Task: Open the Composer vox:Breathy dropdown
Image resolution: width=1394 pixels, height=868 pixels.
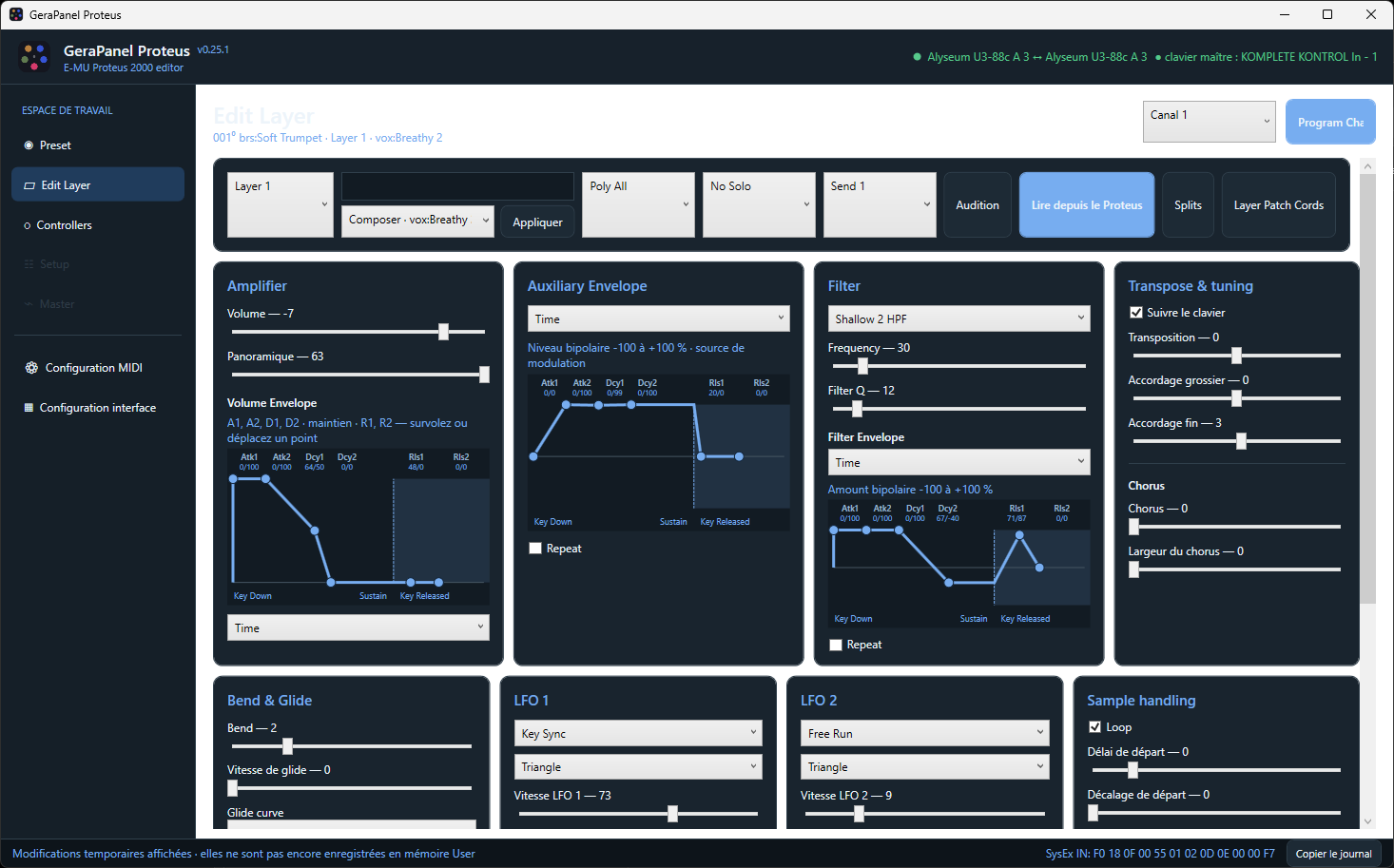Action: pos(417,220)
